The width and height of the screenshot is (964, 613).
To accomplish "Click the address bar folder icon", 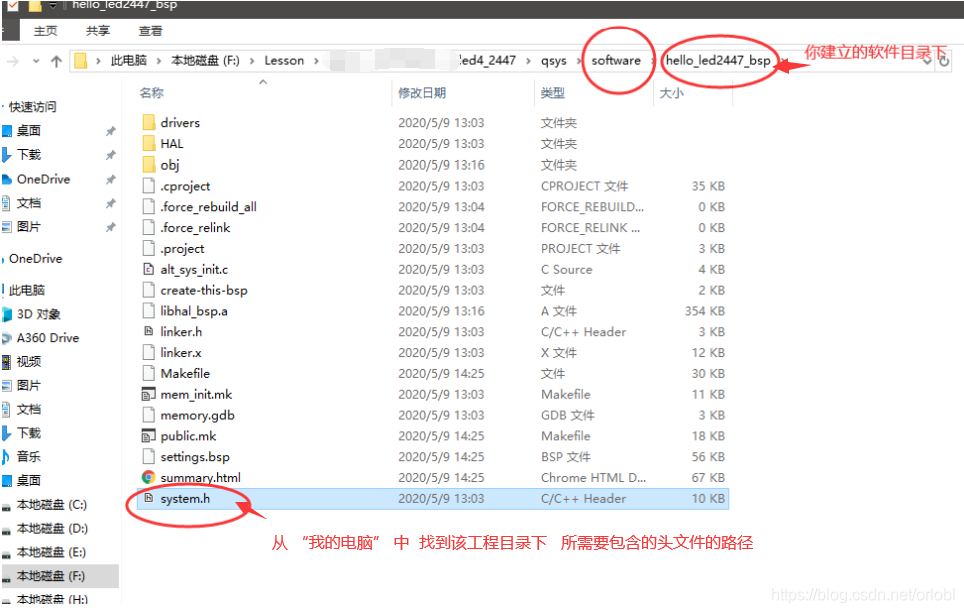I will click(81, 61).
